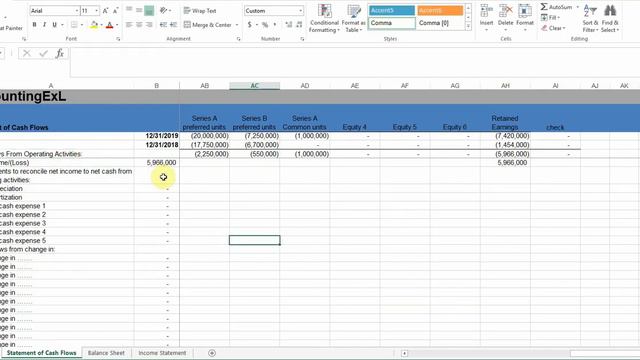640x360 pixels.
Task: Open the text orientation tool
Action: click(164, 10)
